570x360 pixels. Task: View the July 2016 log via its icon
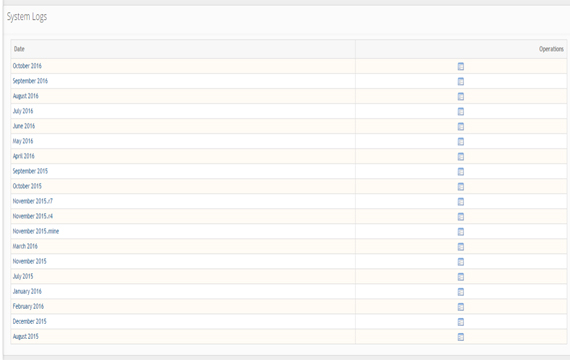pos(461,111)
